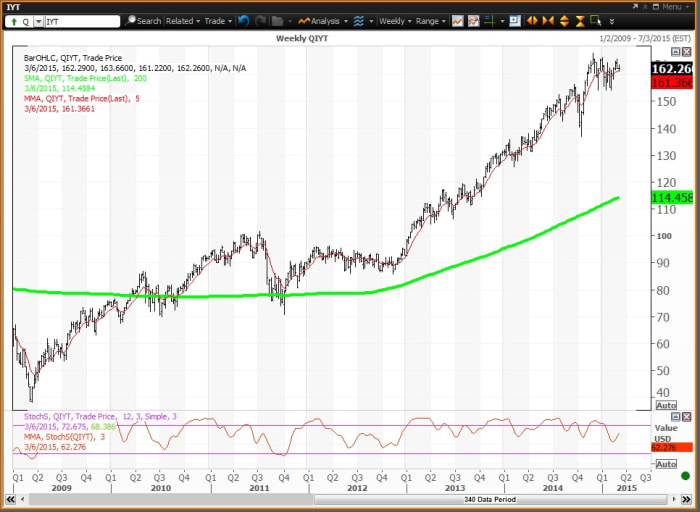
Task: Expand the Weekly interval dropdown
Action: [394, 20]
